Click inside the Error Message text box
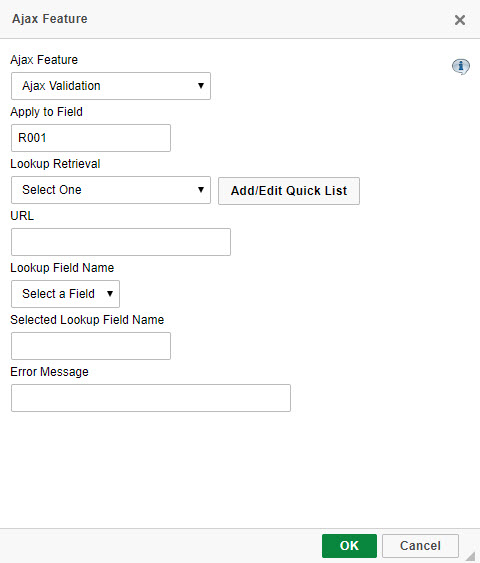480x563 pixels. click(151, 398)
